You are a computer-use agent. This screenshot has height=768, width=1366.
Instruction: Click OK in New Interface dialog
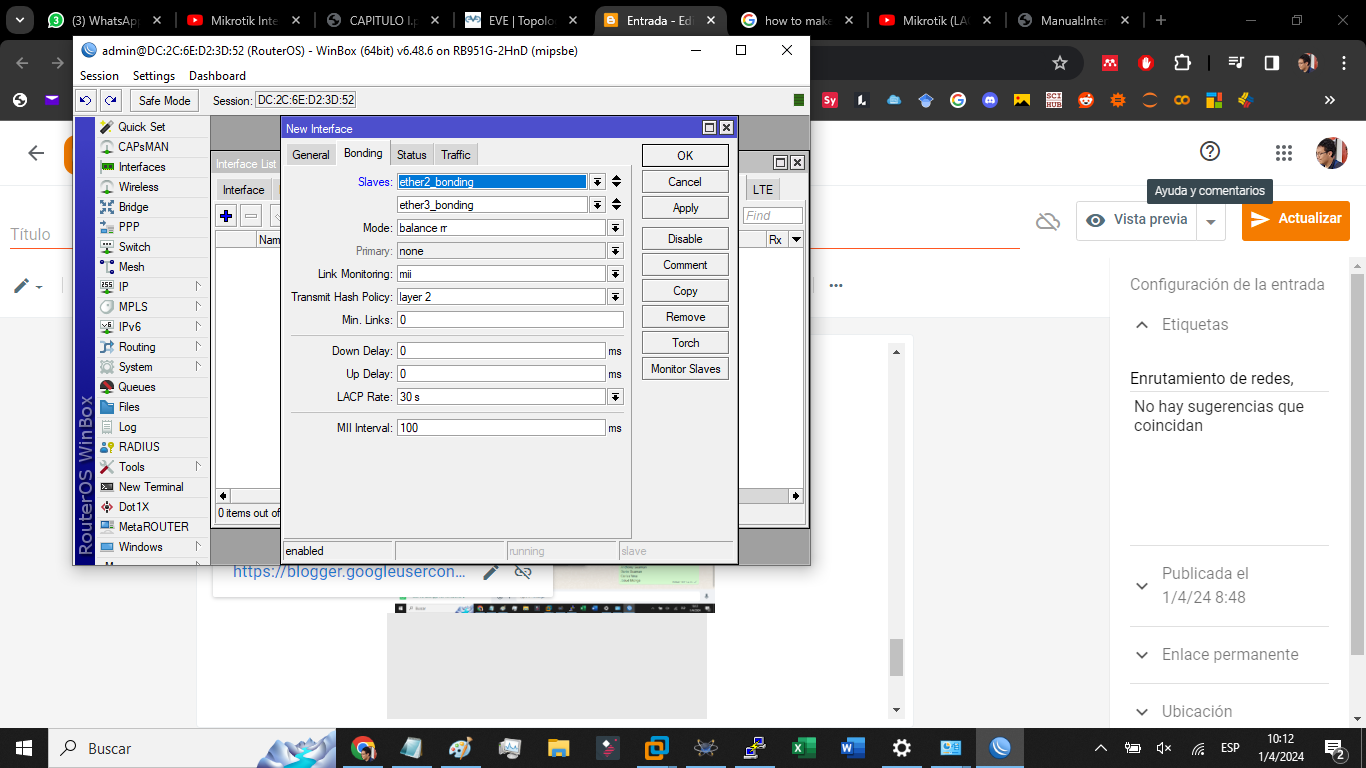685,155
